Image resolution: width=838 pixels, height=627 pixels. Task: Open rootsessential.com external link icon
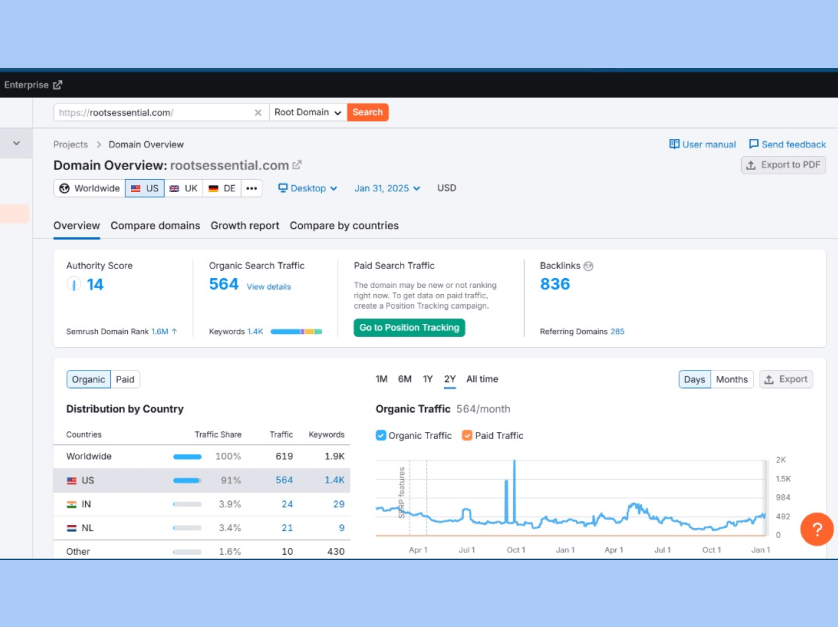pyautogui.click(x=297, y=165)
